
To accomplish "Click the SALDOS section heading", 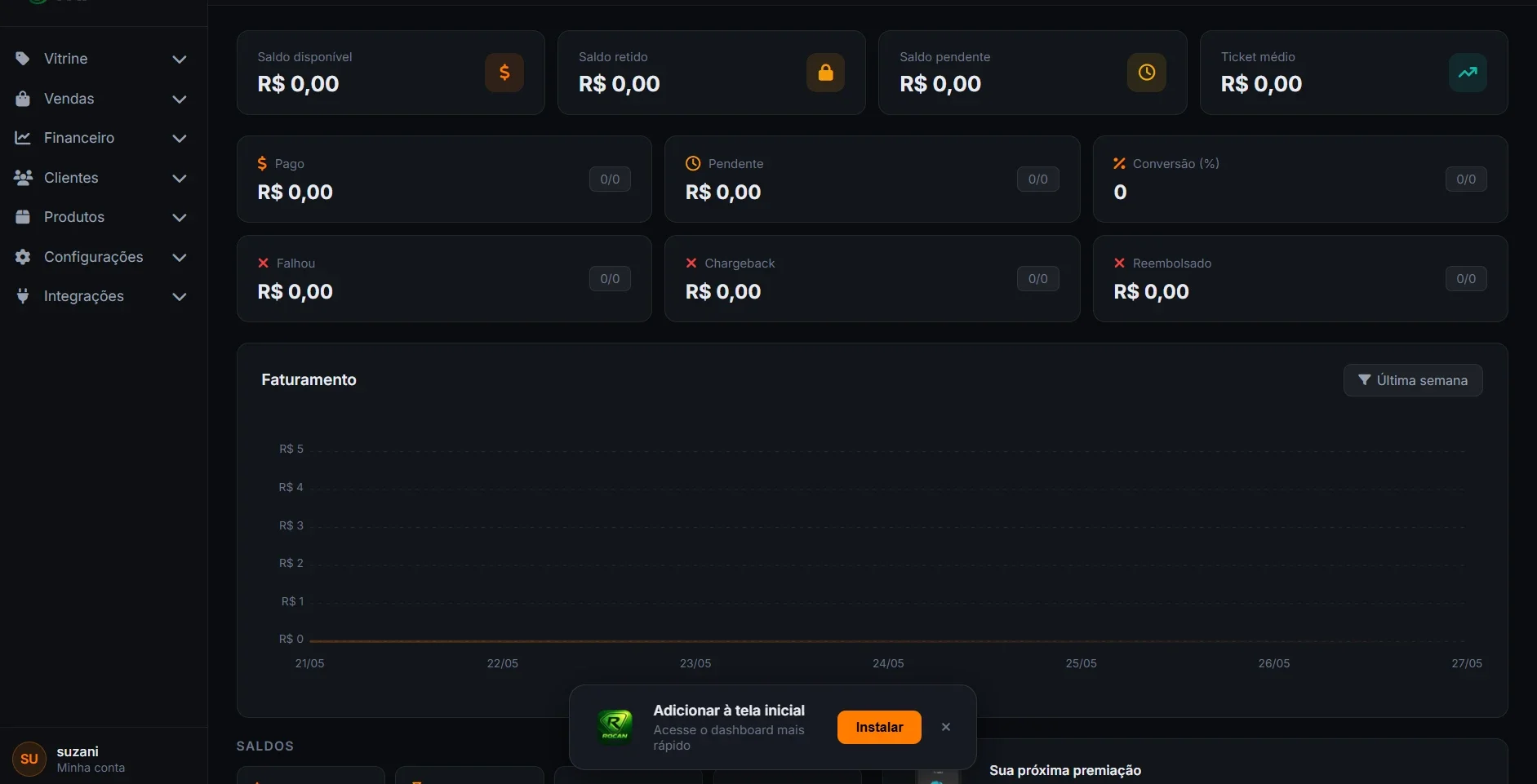I will (x=265, y=746).
